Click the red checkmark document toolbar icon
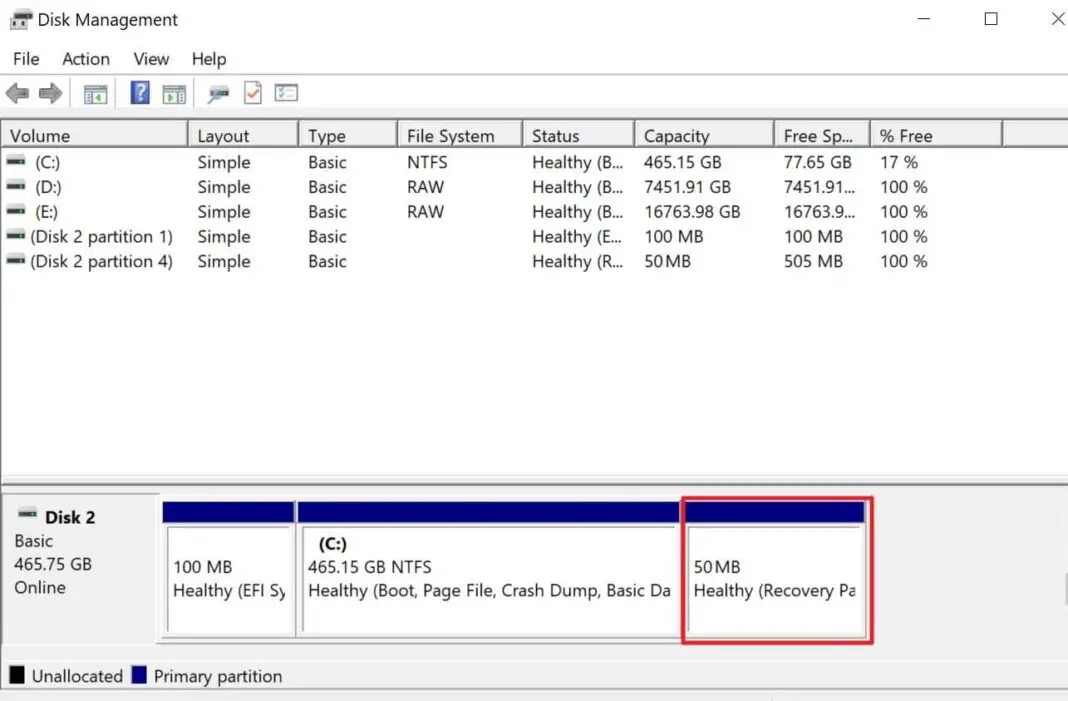The image size is (1068, 701). [252, 93]
